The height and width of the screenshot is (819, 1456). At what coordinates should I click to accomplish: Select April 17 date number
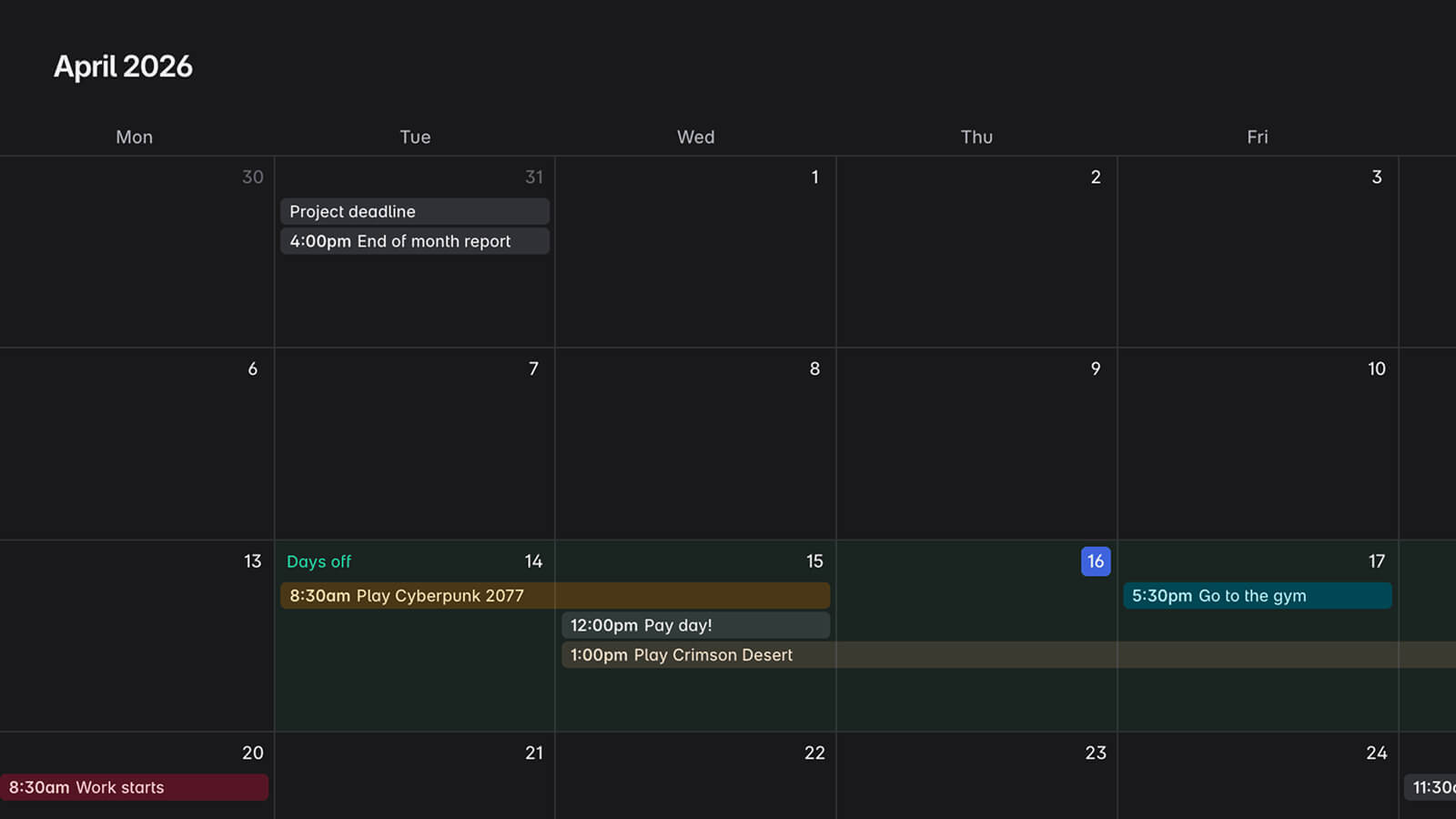tap(1377, 561)
